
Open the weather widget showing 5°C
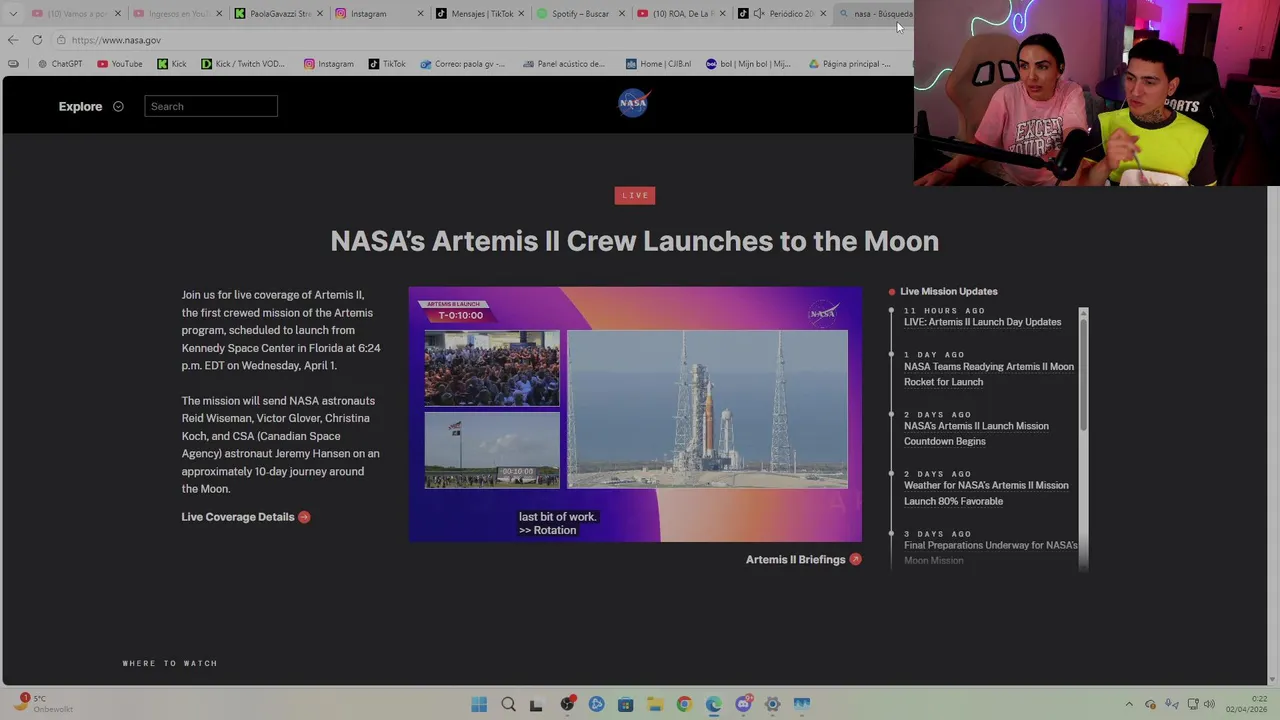pos(42,703)
